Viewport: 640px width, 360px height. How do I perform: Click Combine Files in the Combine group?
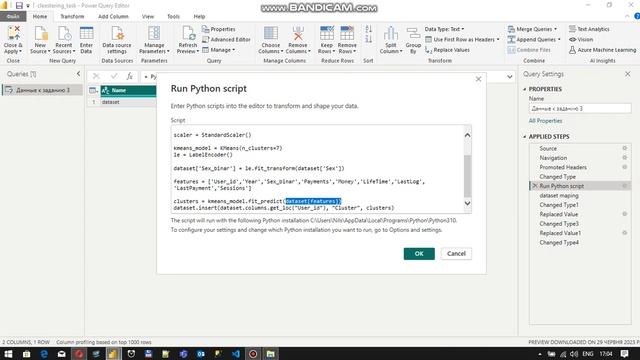click(529, 50)
